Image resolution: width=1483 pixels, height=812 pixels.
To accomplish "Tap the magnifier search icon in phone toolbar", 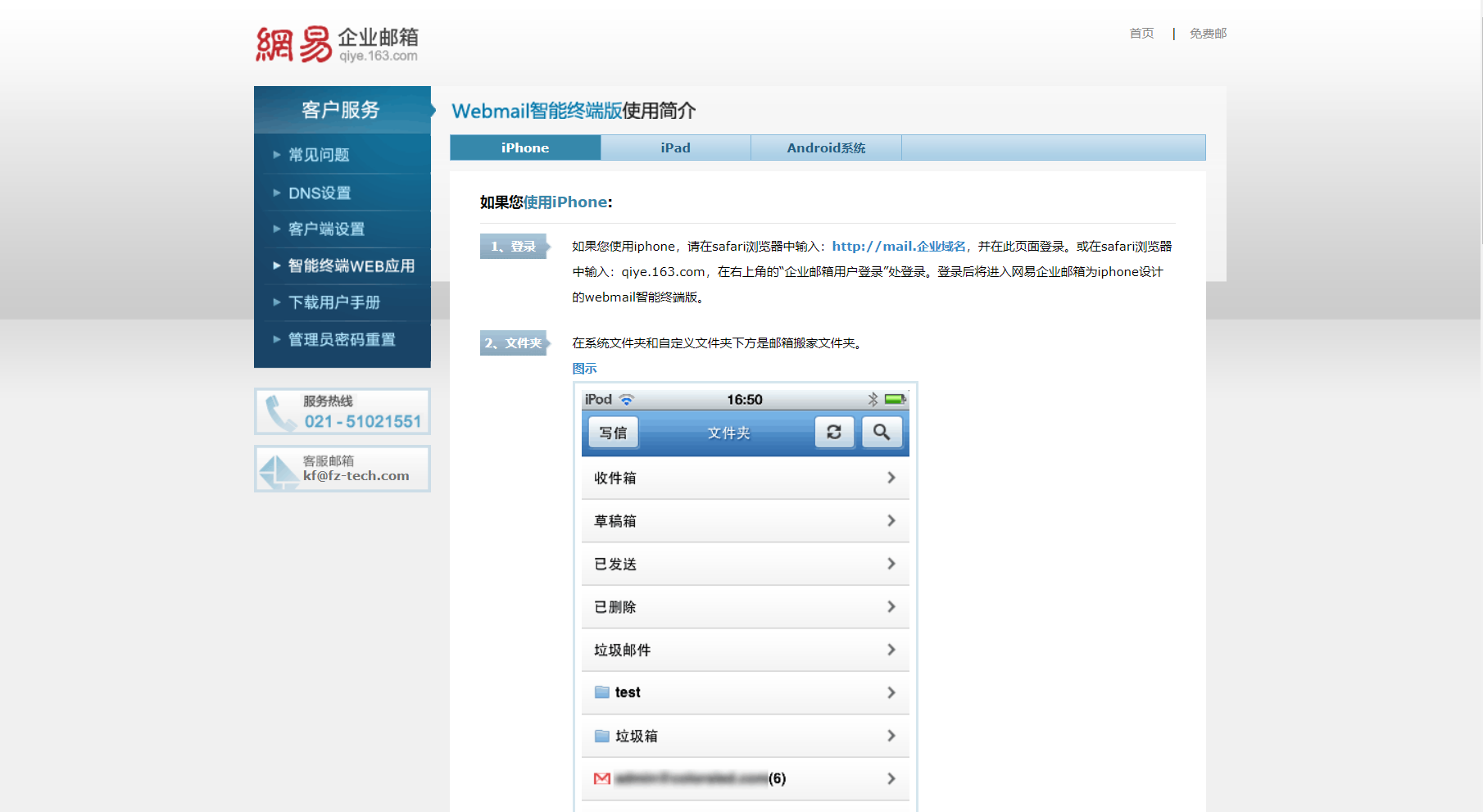I will [x=882, y=432].
